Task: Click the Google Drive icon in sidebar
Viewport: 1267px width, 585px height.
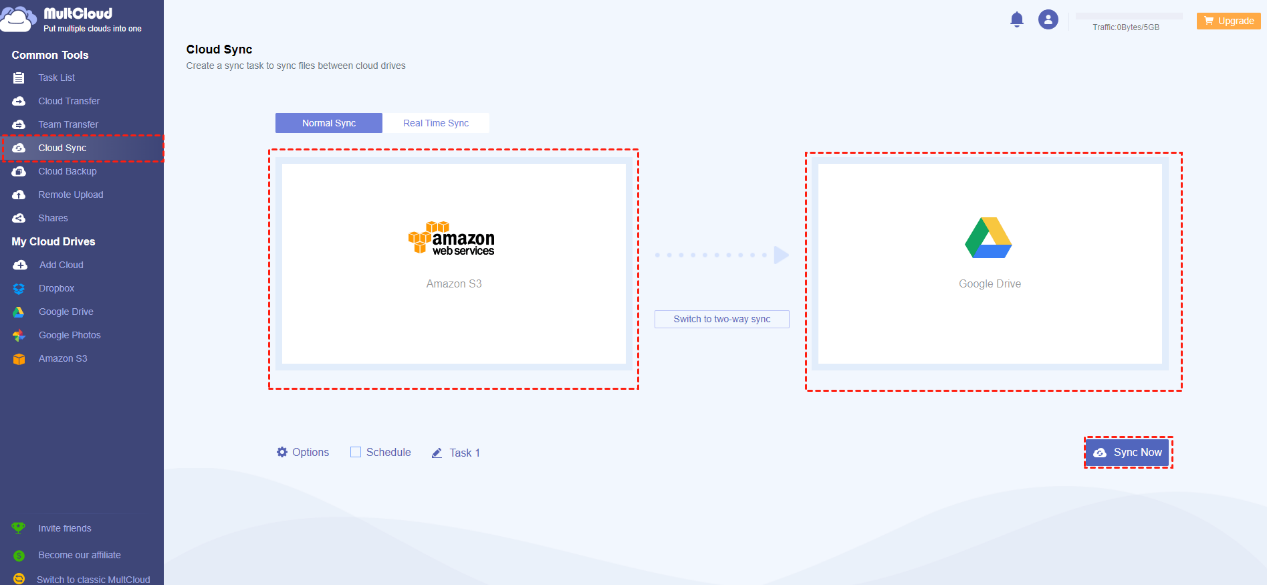Action: pyautogui.click(x=18, y=312)
